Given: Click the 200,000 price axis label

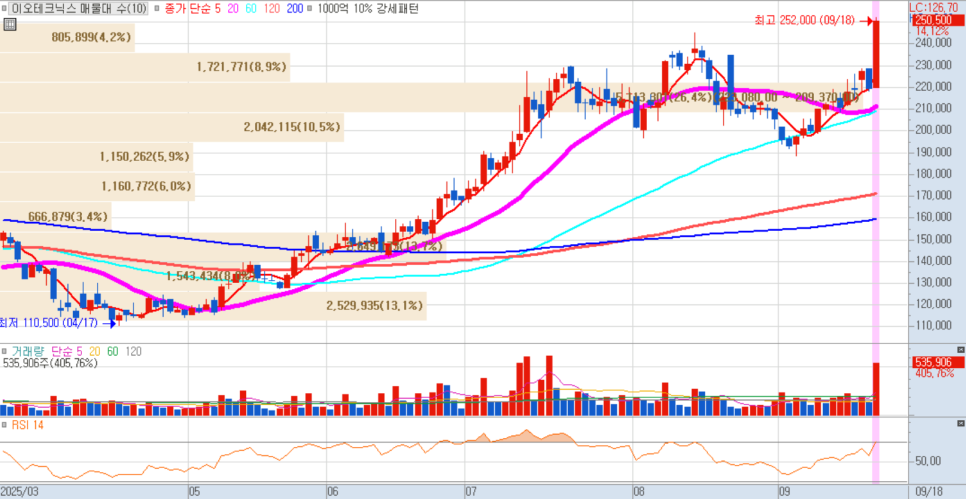Looking at the screenshot, I should coord(932,130).
